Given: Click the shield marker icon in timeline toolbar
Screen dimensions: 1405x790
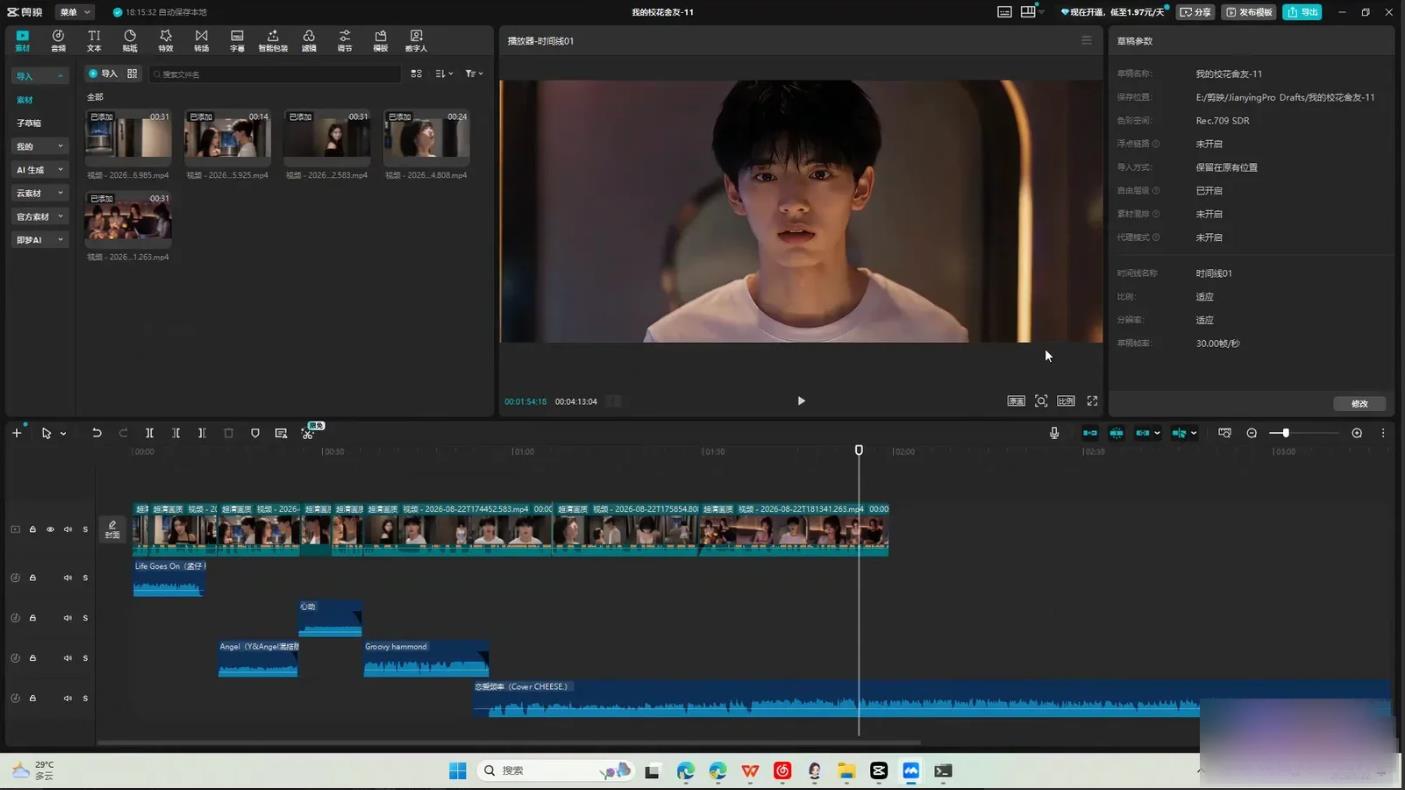Looking at the screenshot, I should [255, 433].
